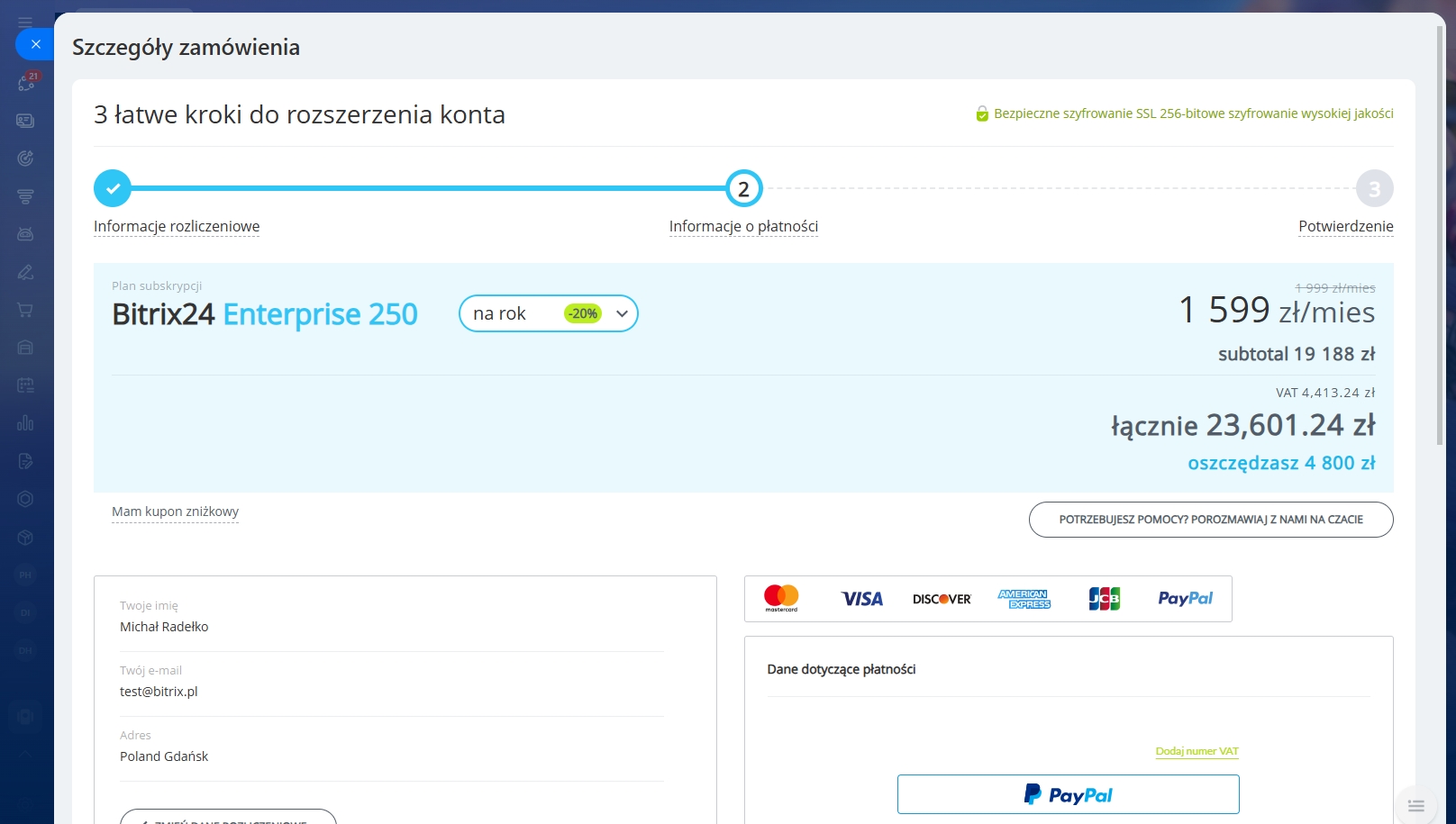This screenshot has width=1456, height=824.
Task: Click 'oszczędzasz 4 800 zł' savings text
Action: [1281, 463]
